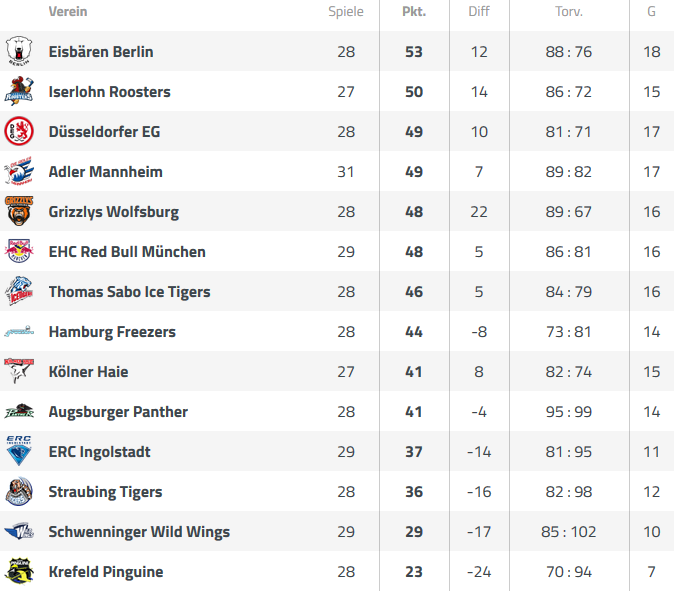Open the Kölner Haie team link
This screenshot has height=594, width=674.
coord(89,372)
